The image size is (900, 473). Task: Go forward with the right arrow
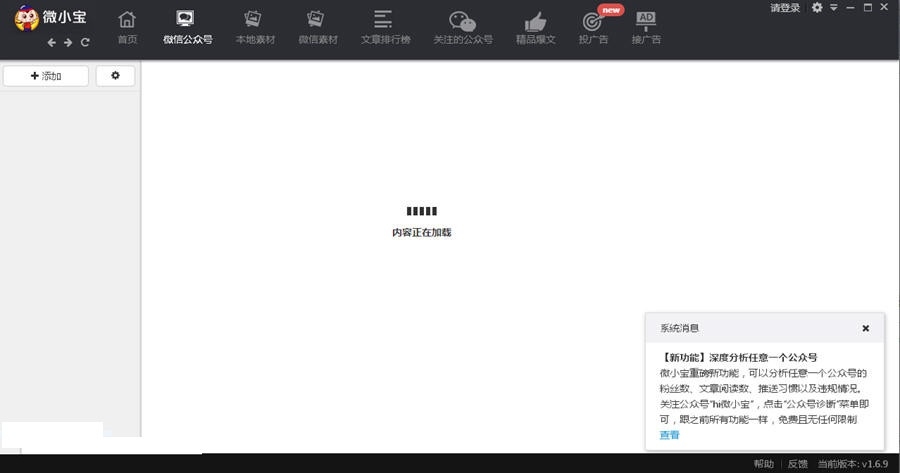(68, 42)
